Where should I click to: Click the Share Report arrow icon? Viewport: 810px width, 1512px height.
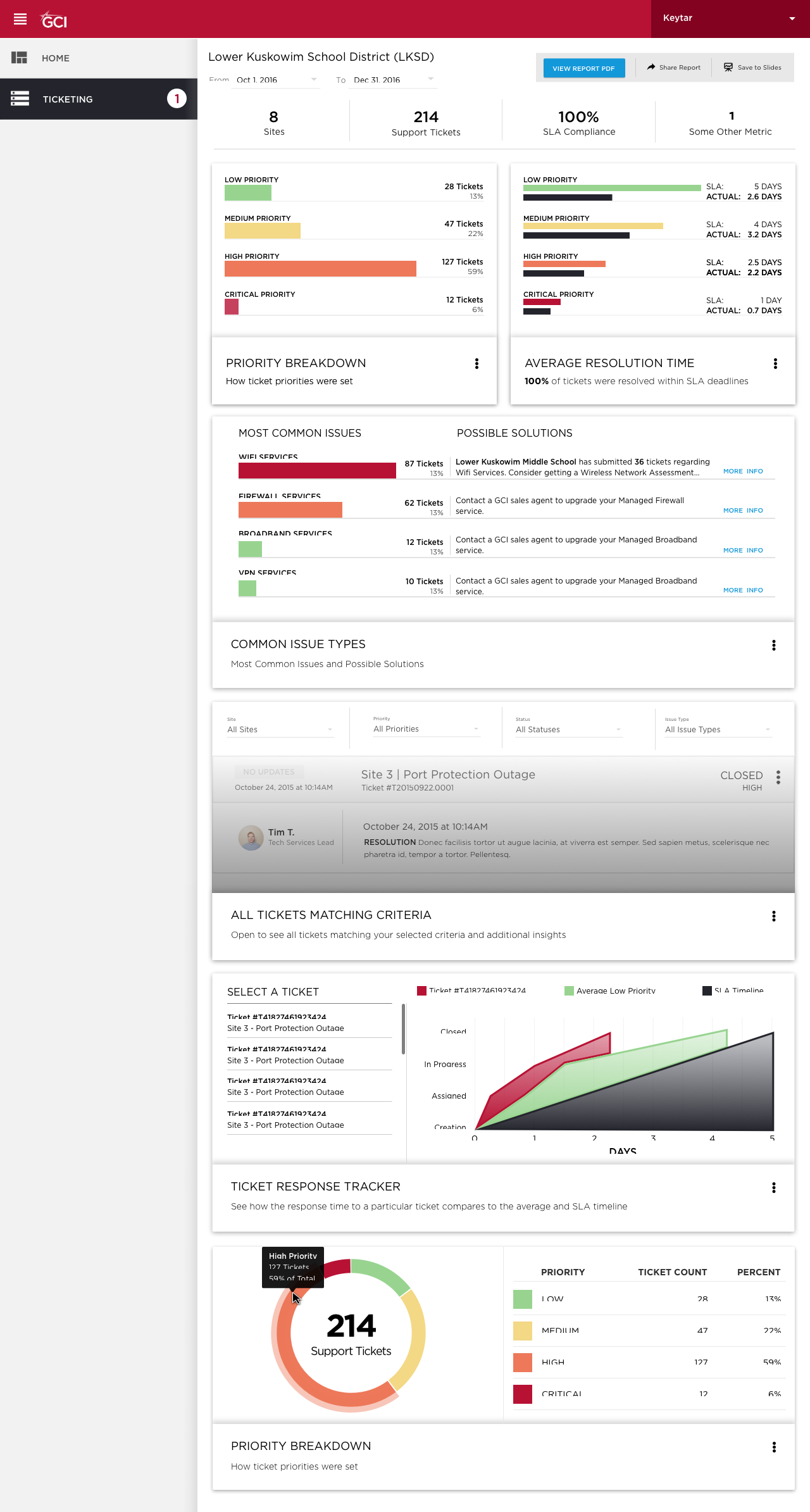pos(651,67)
